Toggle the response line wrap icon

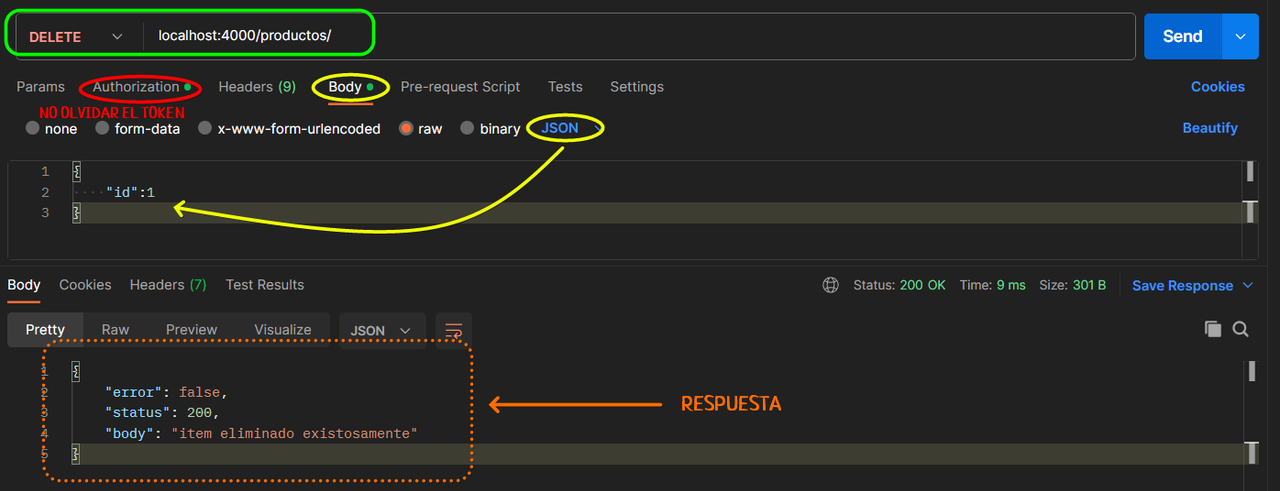[x=453, y=330]
